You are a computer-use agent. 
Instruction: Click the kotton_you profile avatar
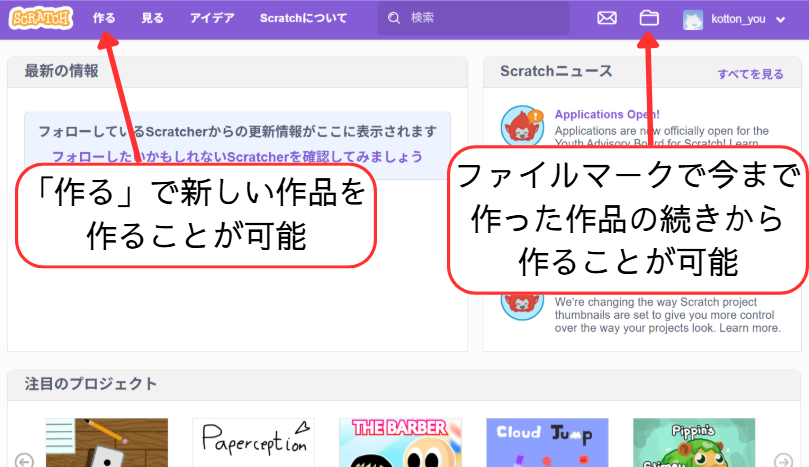693,18
